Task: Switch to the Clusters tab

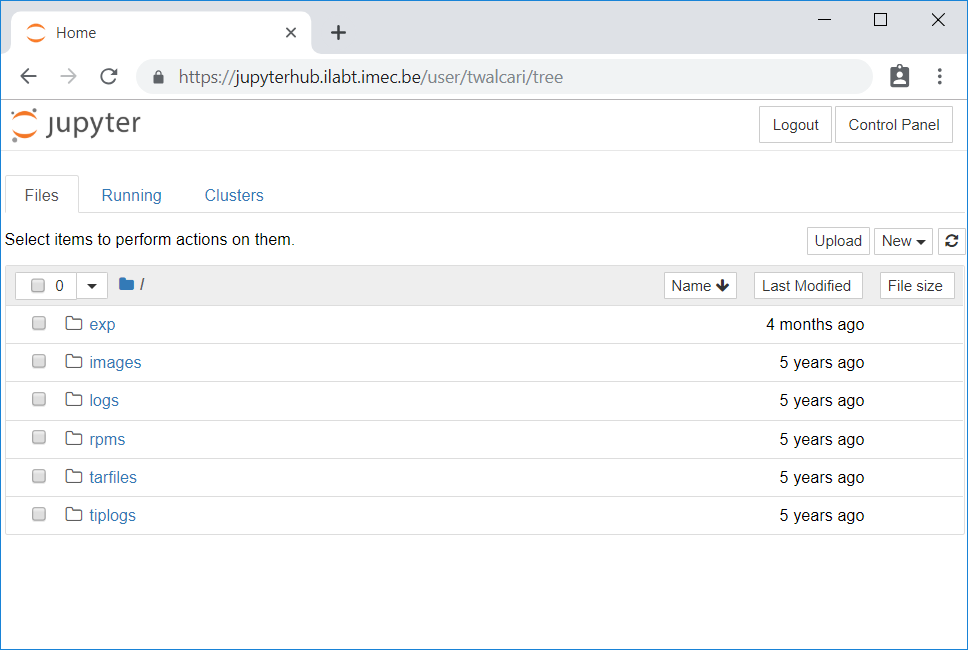Action: point(234,195)
